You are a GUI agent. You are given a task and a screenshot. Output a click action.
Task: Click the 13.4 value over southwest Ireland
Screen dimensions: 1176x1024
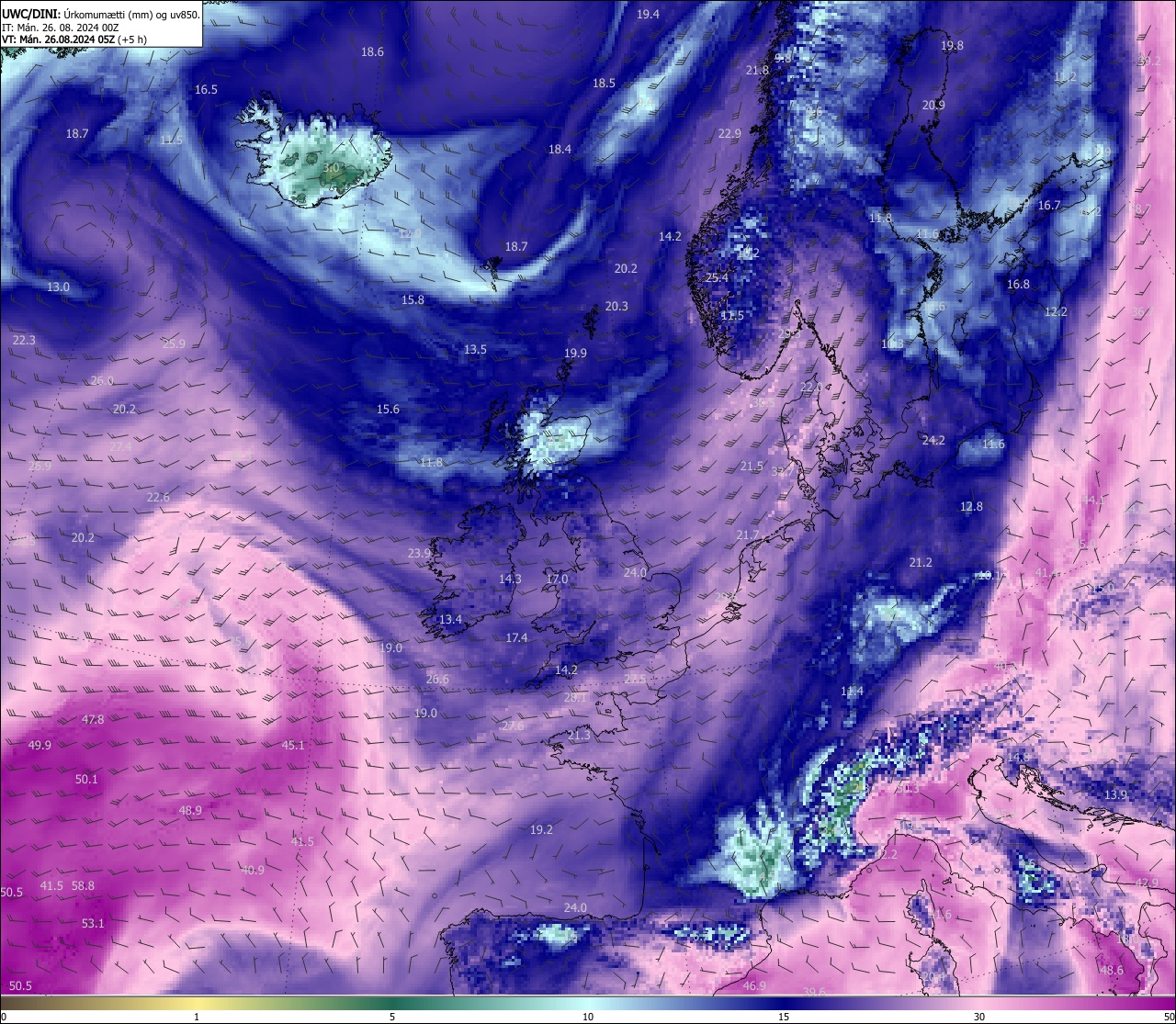pyautogui.click(x=451, y=620)
